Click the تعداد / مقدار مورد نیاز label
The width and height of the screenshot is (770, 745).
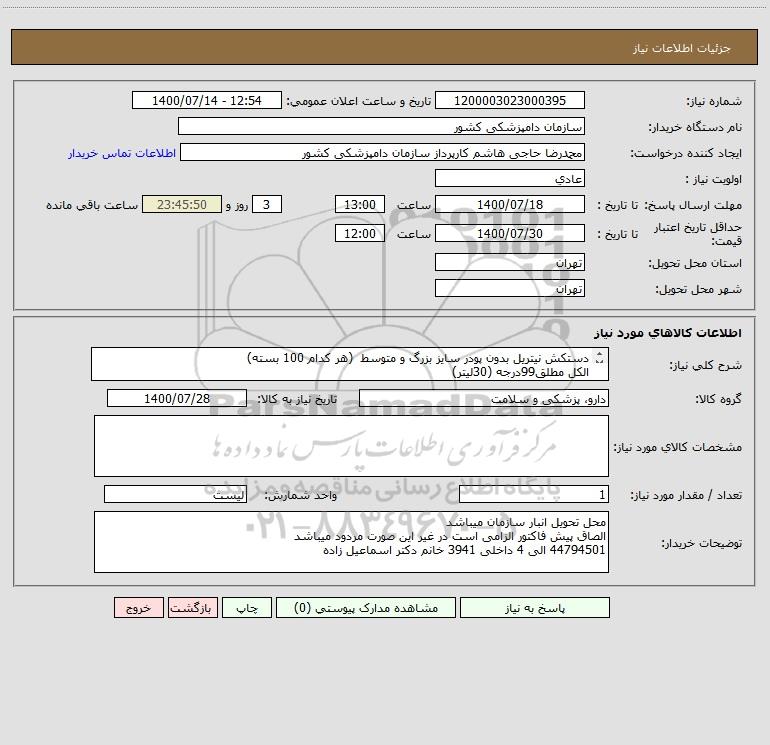coord(686,496)
